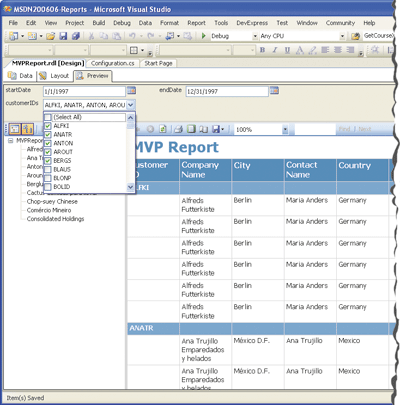Click the Page Setup icon

click(203, 129)
